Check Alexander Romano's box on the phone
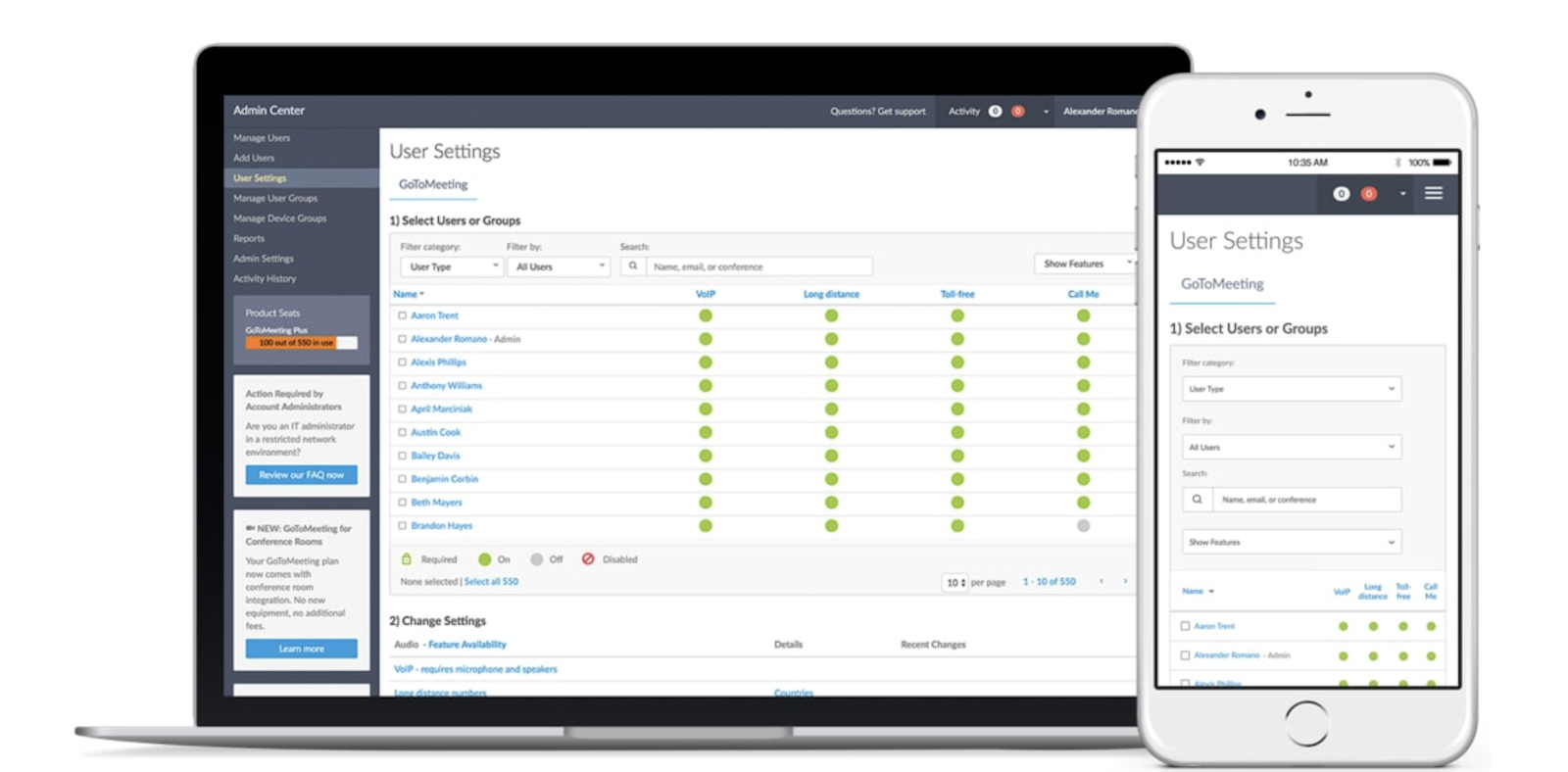This screenshot has width=1568, height=772. (1185, 655)
